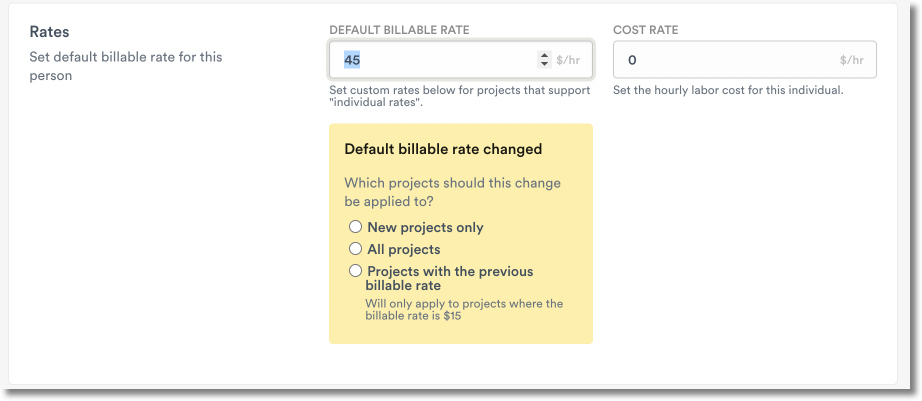Click the "New projects only" label text
Screen dimensions: 922x401
[425, 227]
